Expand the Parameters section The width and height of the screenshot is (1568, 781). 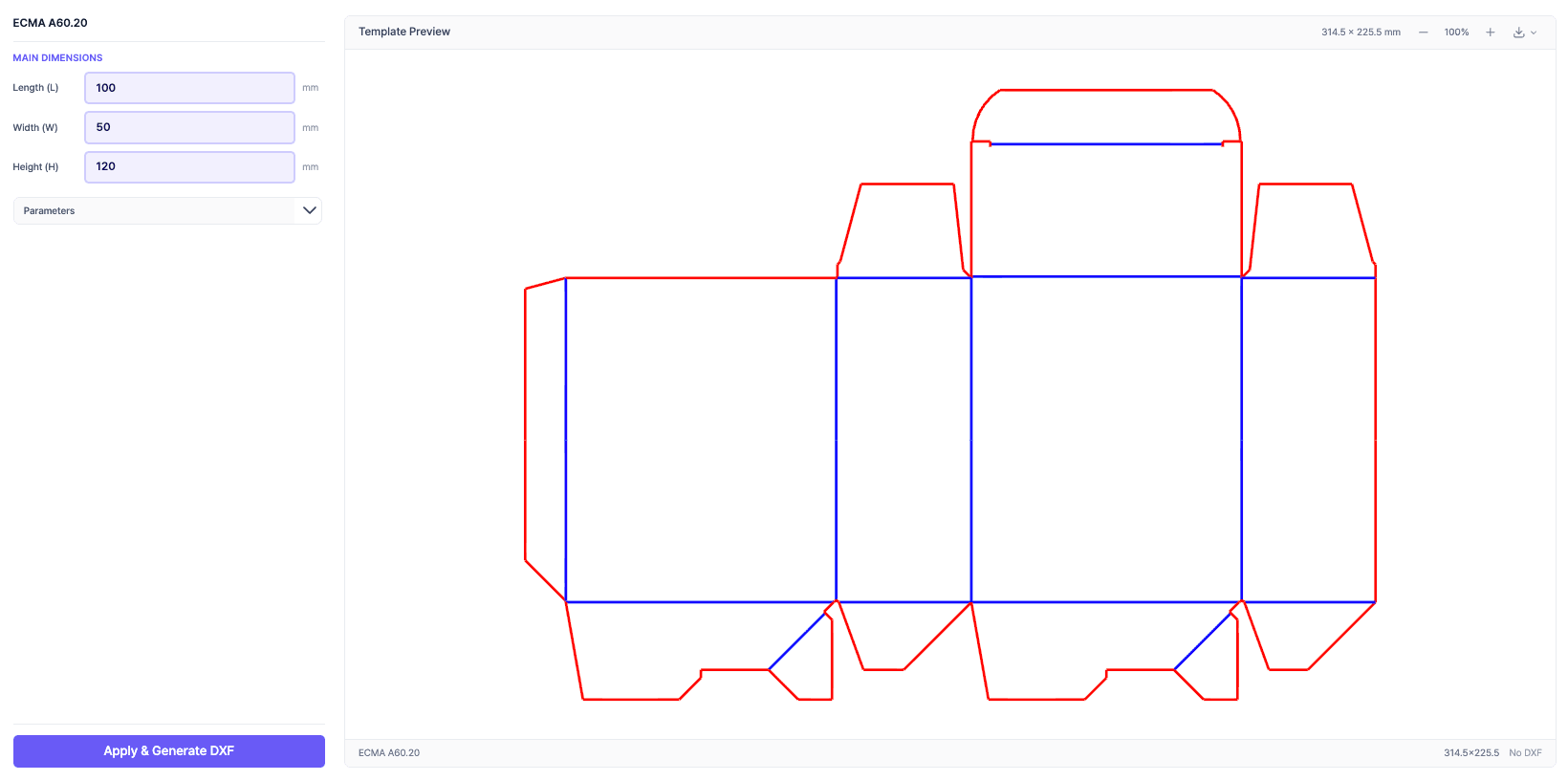(x=167, y=210)
